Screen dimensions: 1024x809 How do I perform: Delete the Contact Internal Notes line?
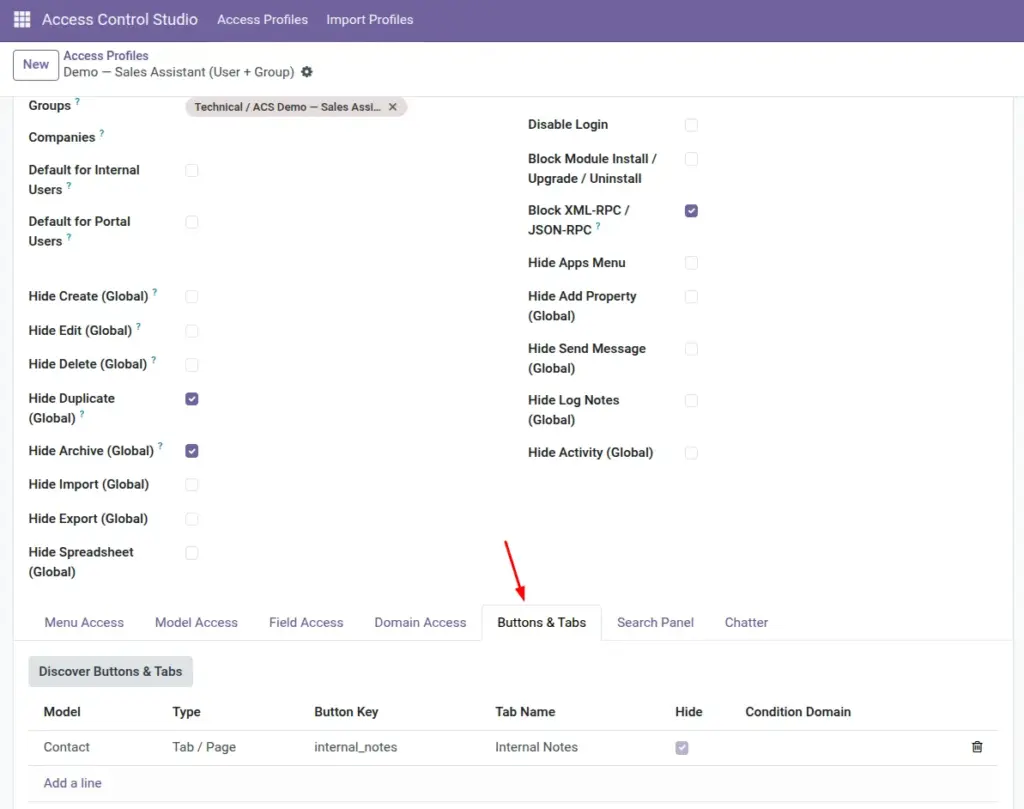[977, 747]
